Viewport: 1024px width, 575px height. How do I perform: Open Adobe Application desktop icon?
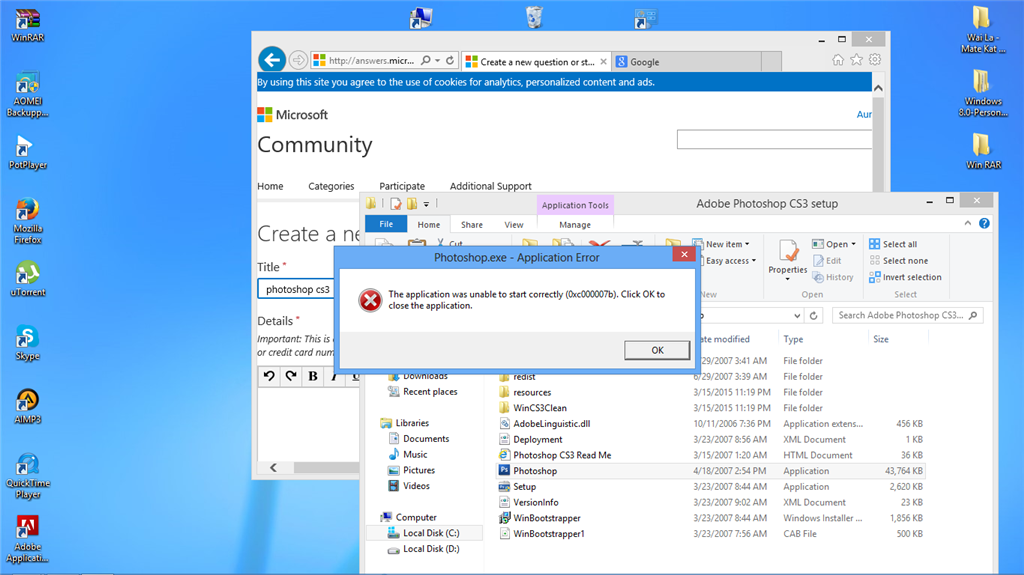pos(27,539)
